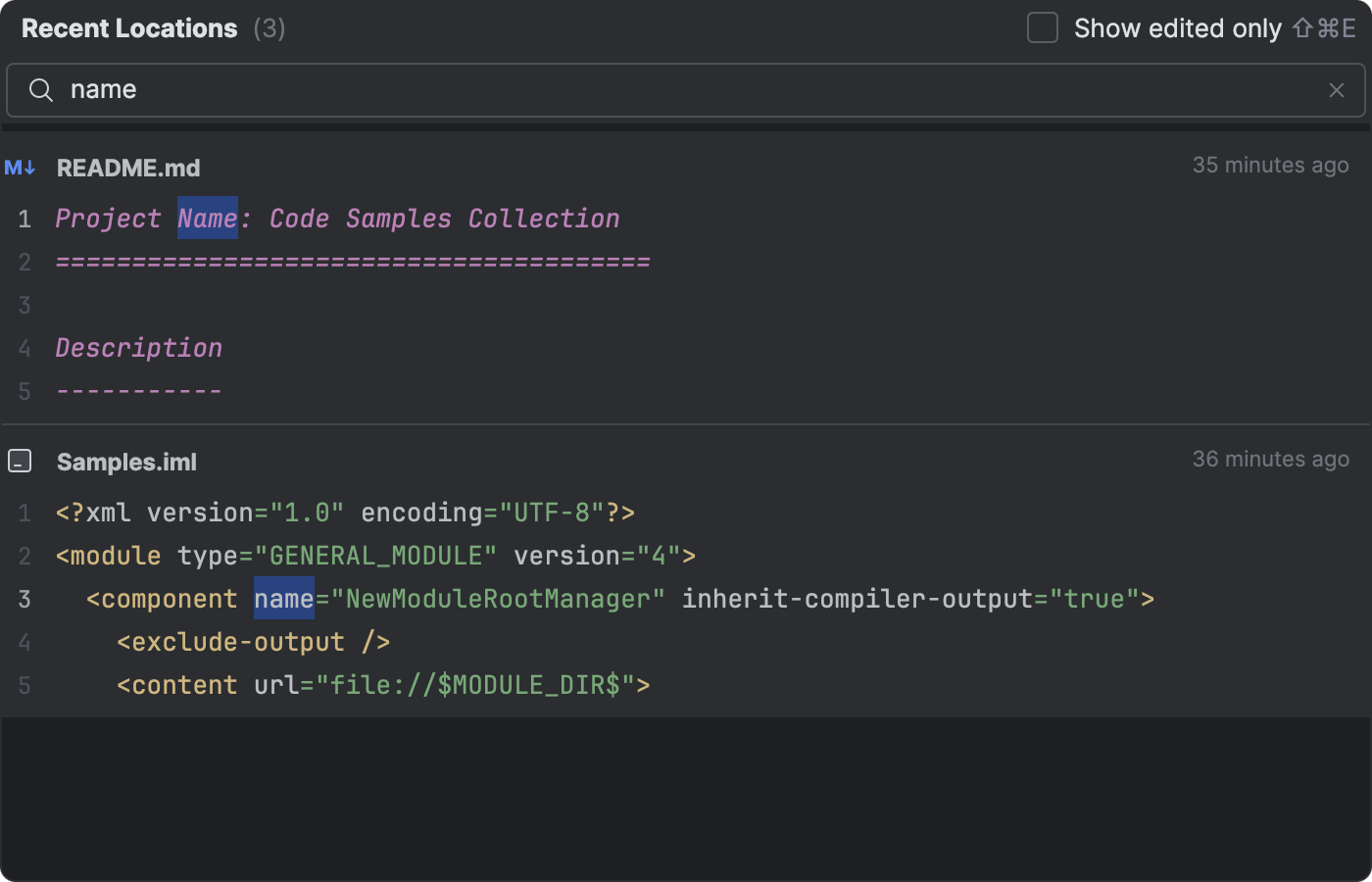Screen dimensions: 1372x882
Task: Click the 36 minutes ago timestamp
Action: pyautogui.click(x=1270, y=459)
